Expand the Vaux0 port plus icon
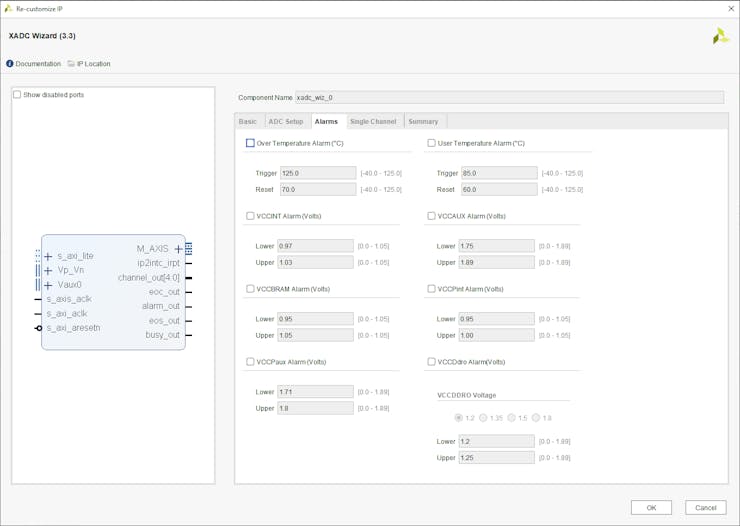The image size is (740, 526). point(48,285)
